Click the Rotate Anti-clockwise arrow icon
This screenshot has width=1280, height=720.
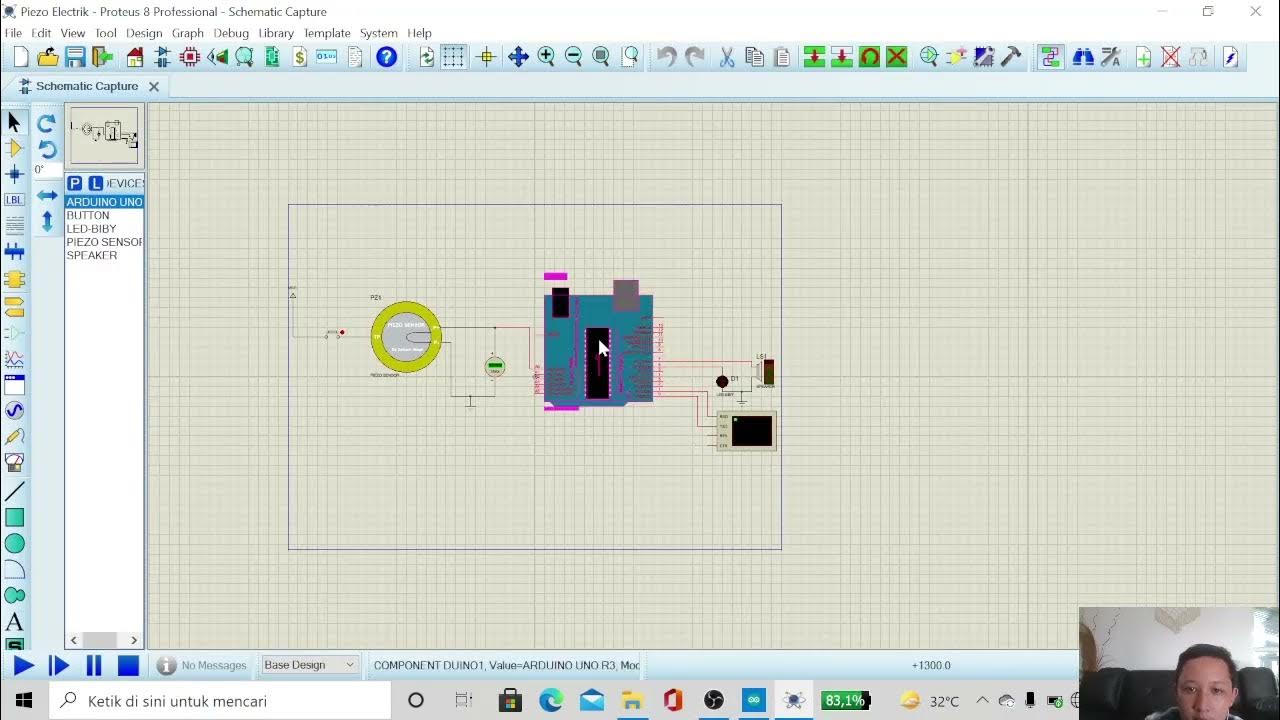pos(46,150)
